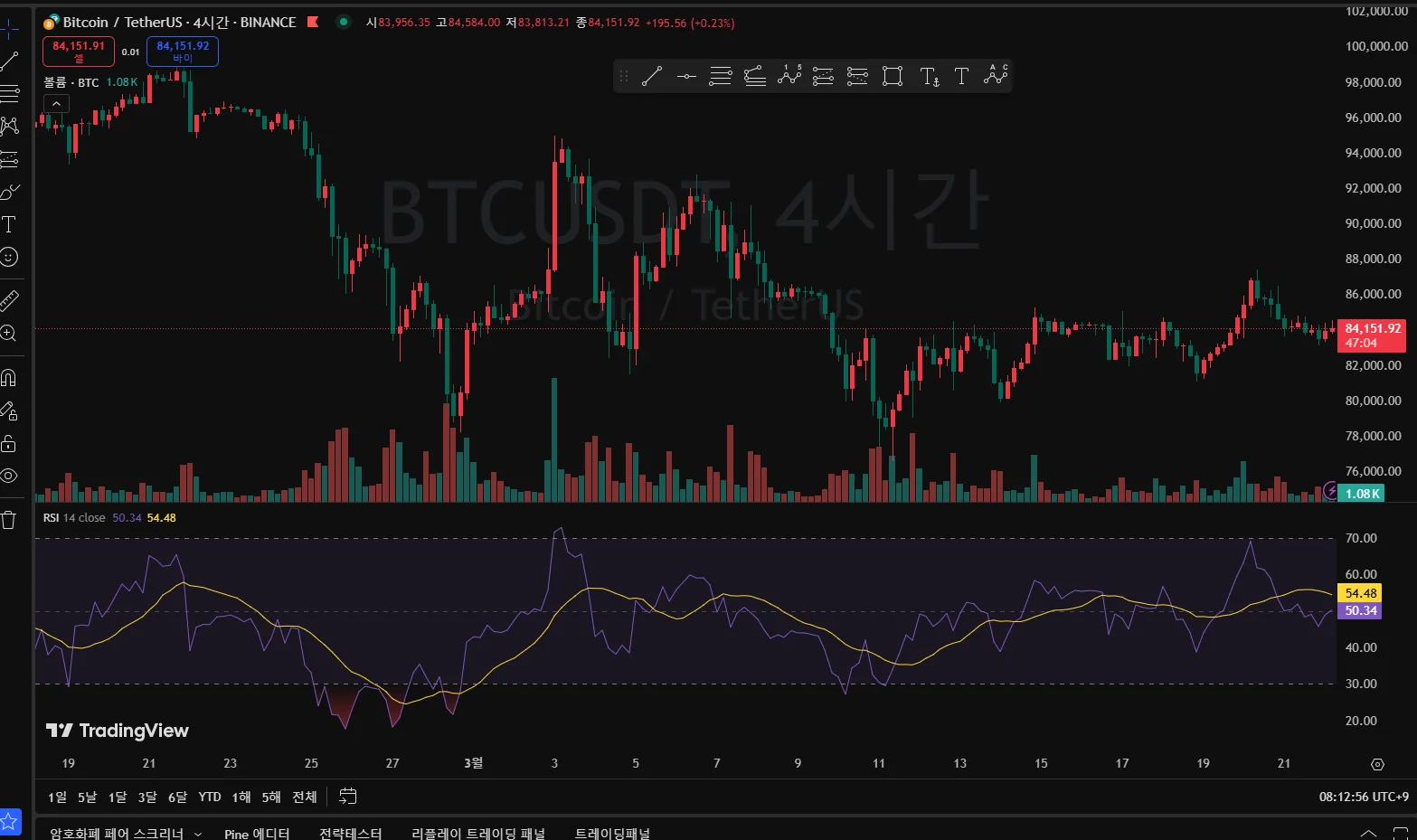1417x840 pixels.
Task: Collapse the indicator legend with chevron
Action: [56, 104]
